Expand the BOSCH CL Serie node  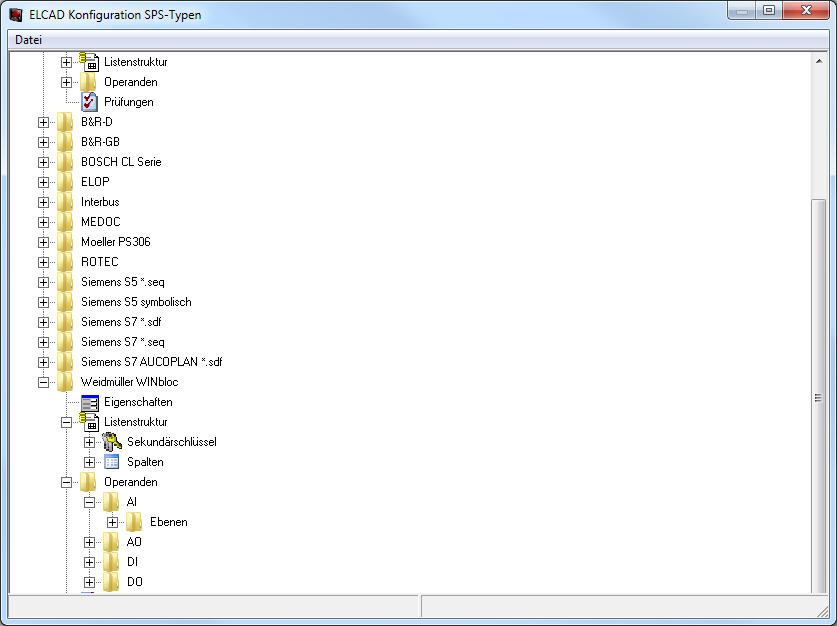click(43, 162)
